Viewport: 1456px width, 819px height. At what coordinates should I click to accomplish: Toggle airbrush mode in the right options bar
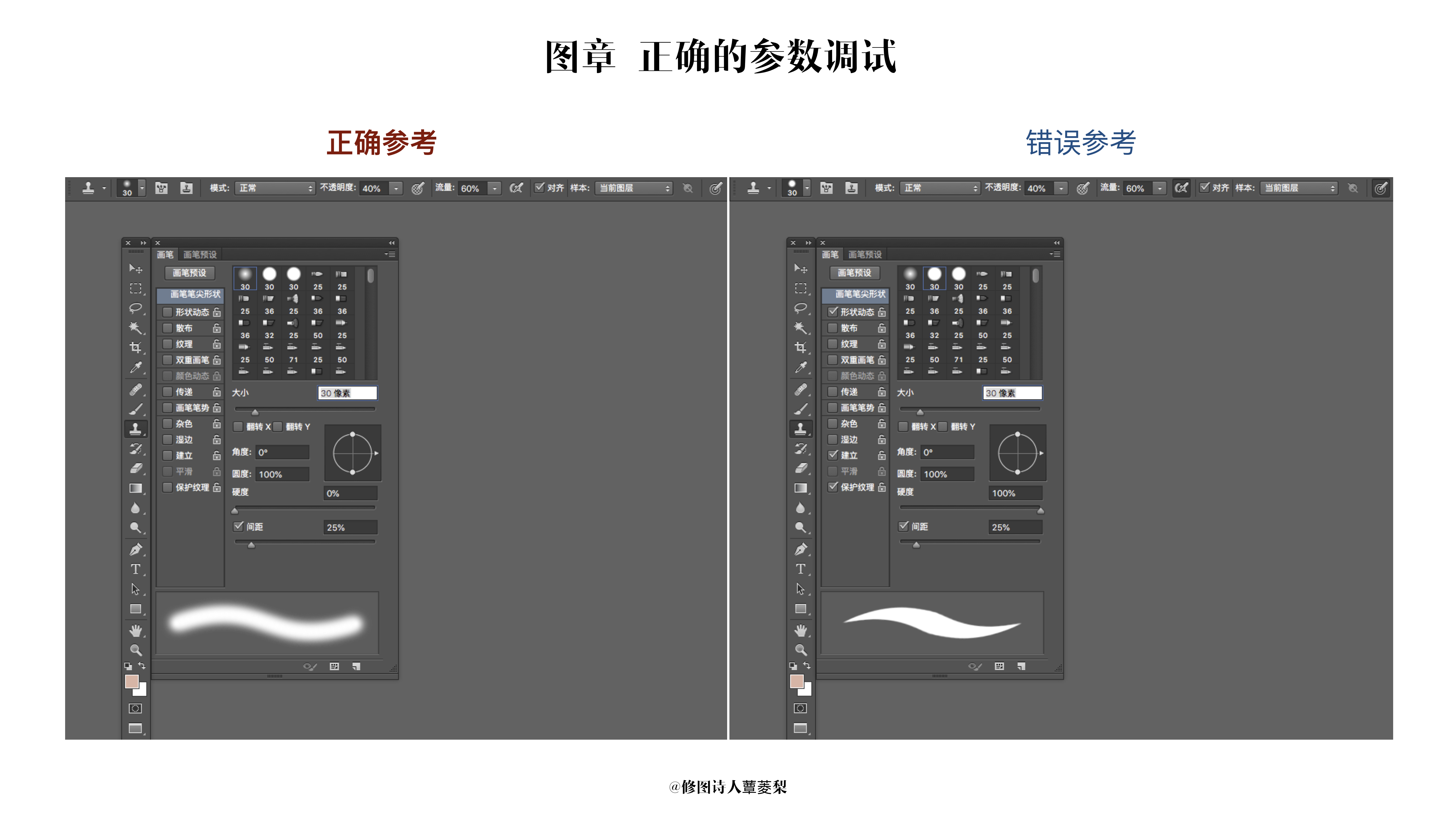[x=1181, y=188]
